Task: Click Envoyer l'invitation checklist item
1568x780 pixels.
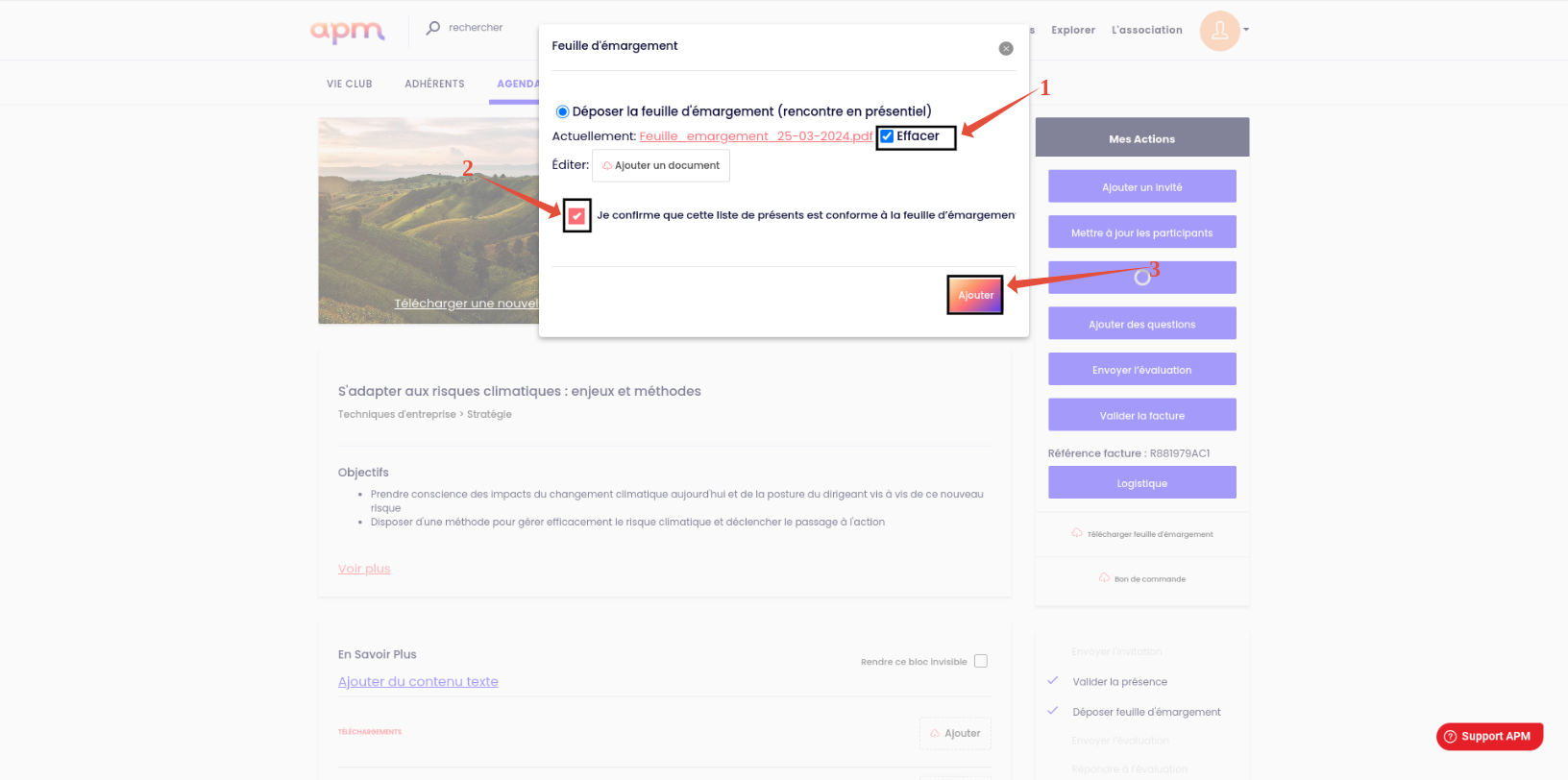Action: click(x=1116, y=651)
